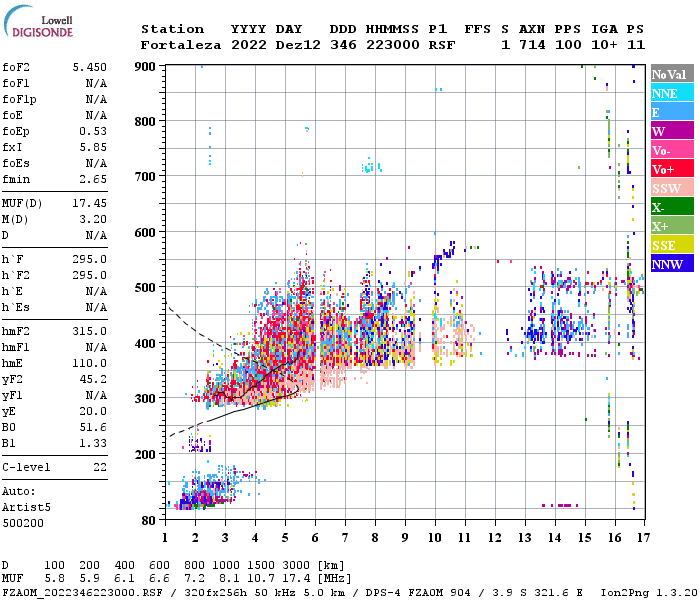Click the PPS value 100
This screenshot has height=600, width=700.
pyautogui.click(x=568, y=45)
